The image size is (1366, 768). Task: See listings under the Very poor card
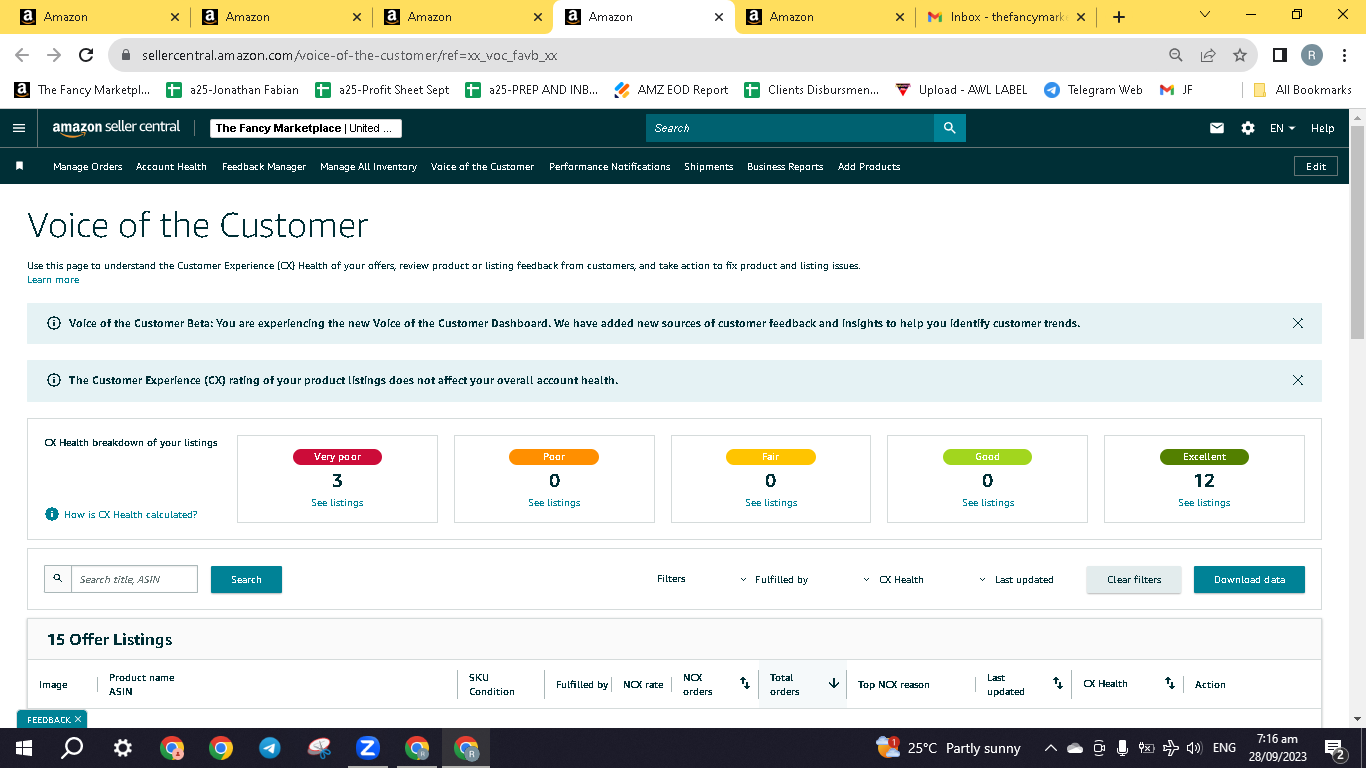(337, 502)
